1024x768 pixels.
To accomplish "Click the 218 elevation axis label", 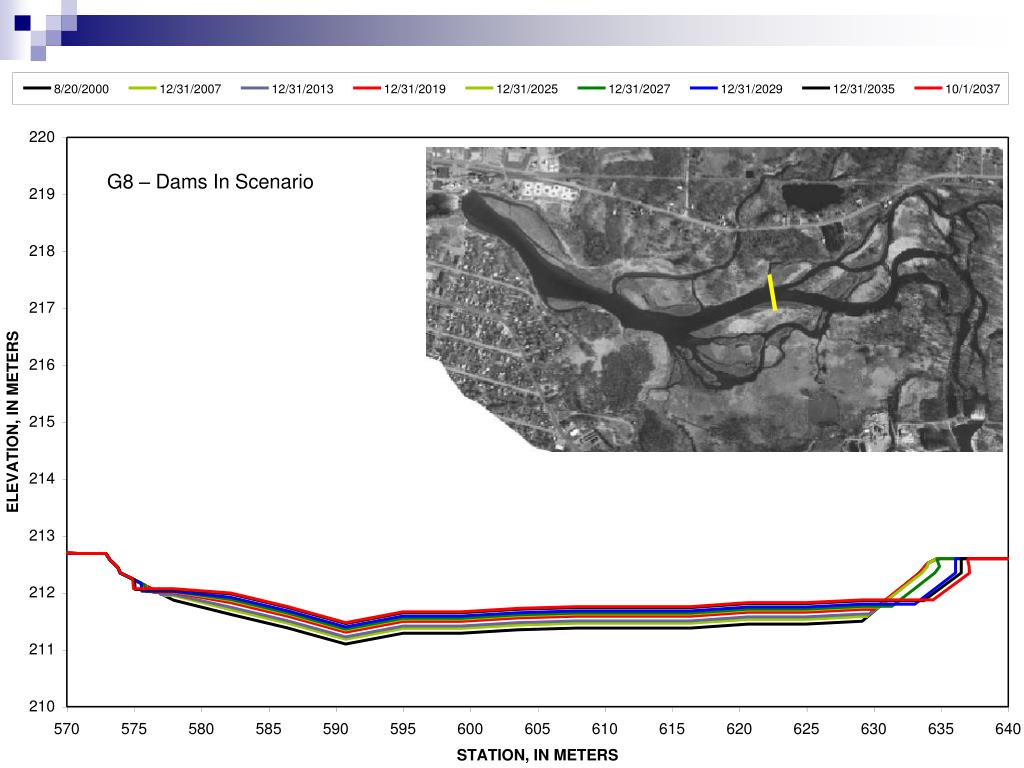I will 42,251.
